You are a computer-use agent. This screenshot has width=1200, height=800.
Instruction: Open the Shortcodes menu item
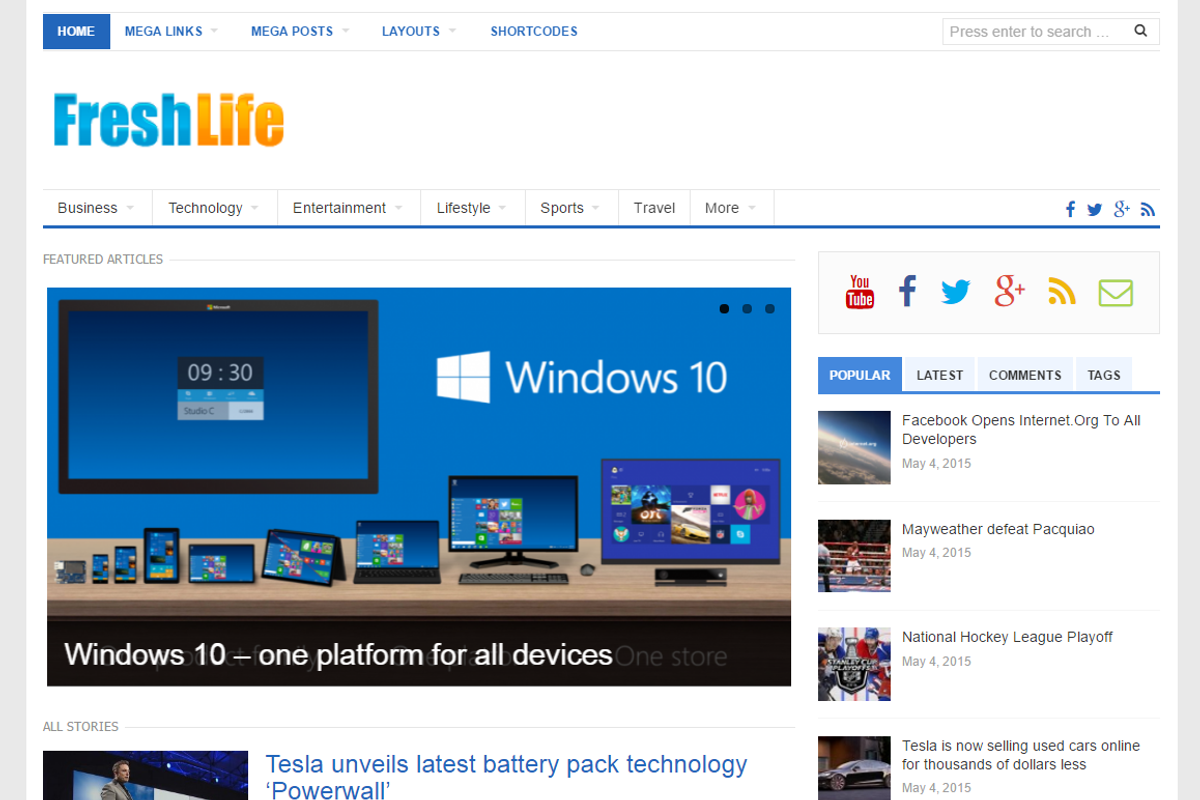tap(534, 31)
